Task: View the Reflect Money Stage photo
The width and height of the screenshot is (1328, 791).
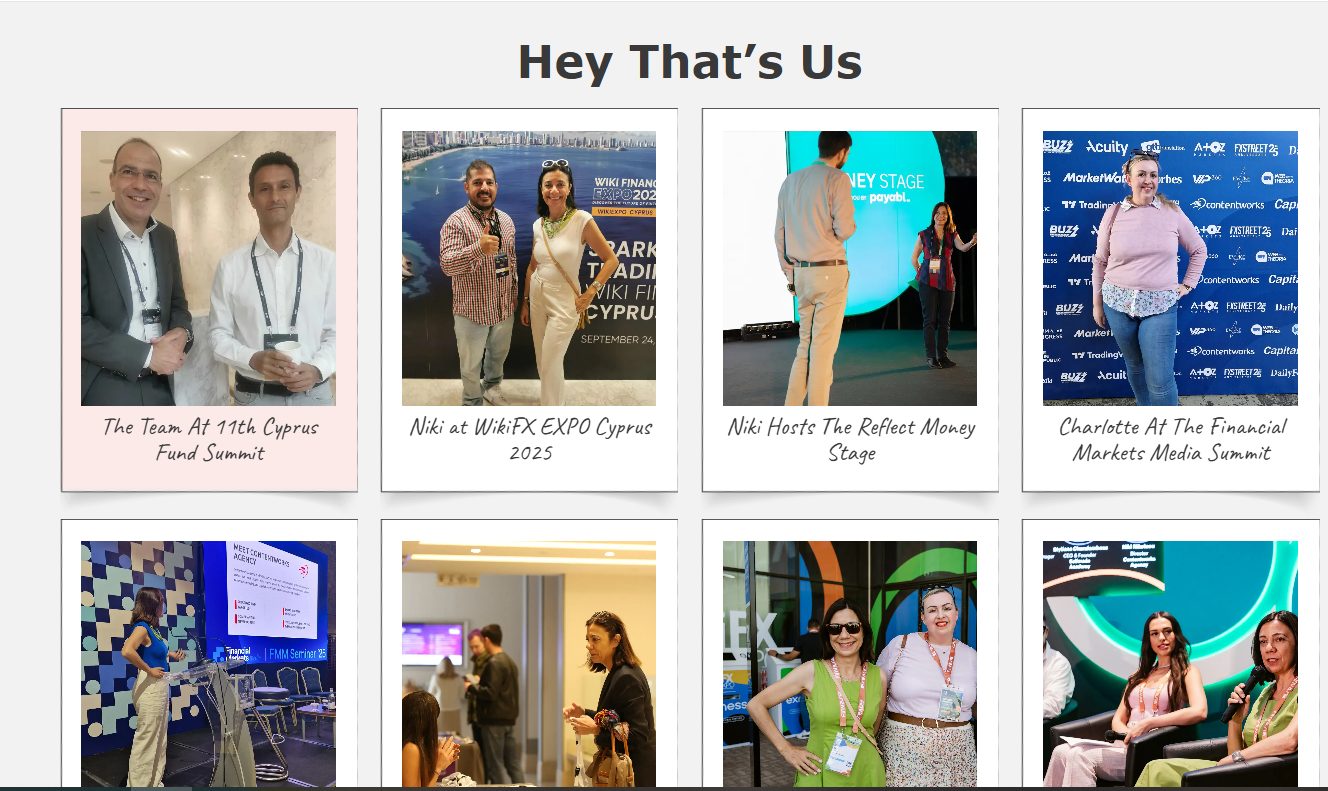Action: 850,268
